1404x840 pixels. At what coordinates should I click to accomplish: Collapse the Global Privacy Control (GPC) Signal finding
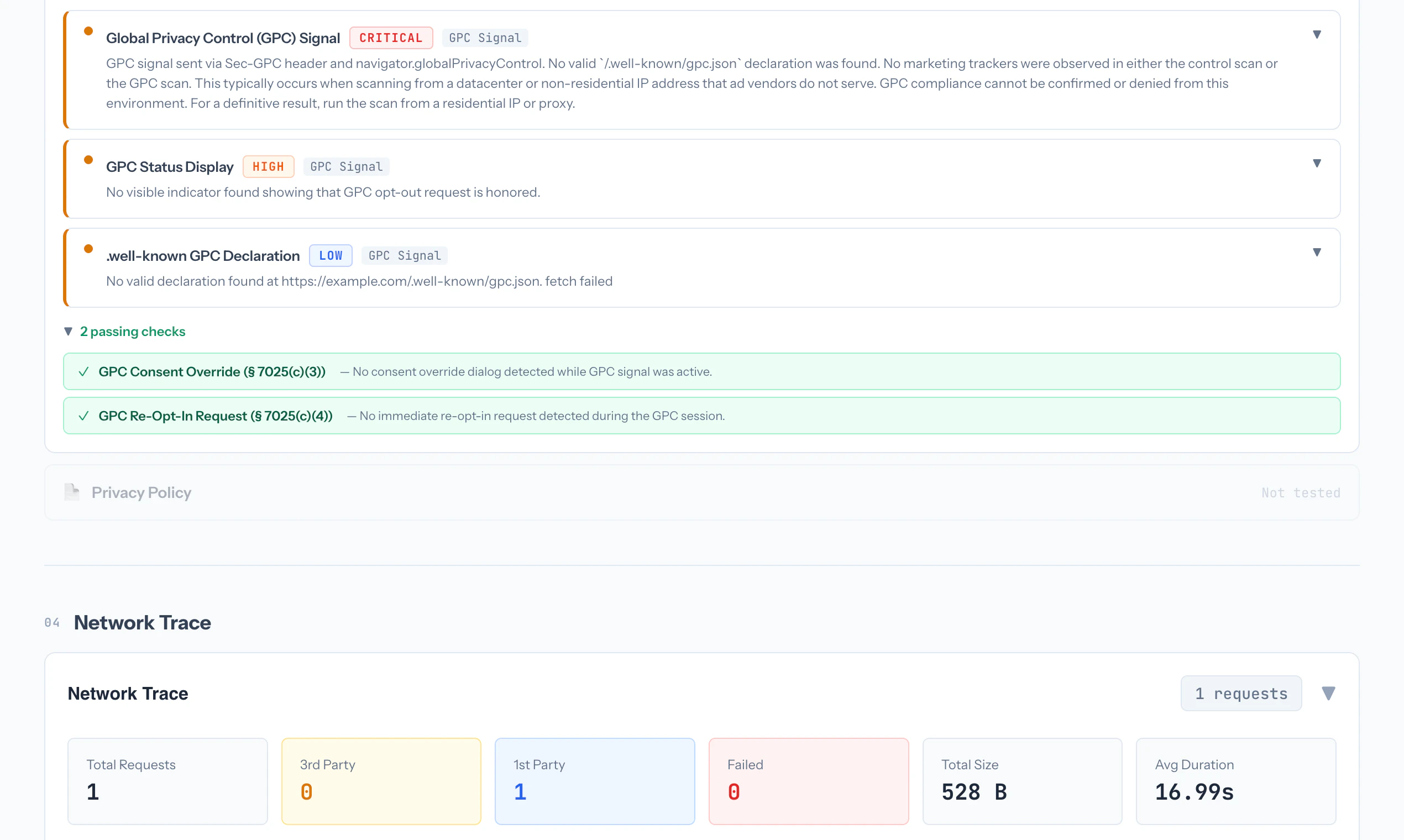[1317, 34]
